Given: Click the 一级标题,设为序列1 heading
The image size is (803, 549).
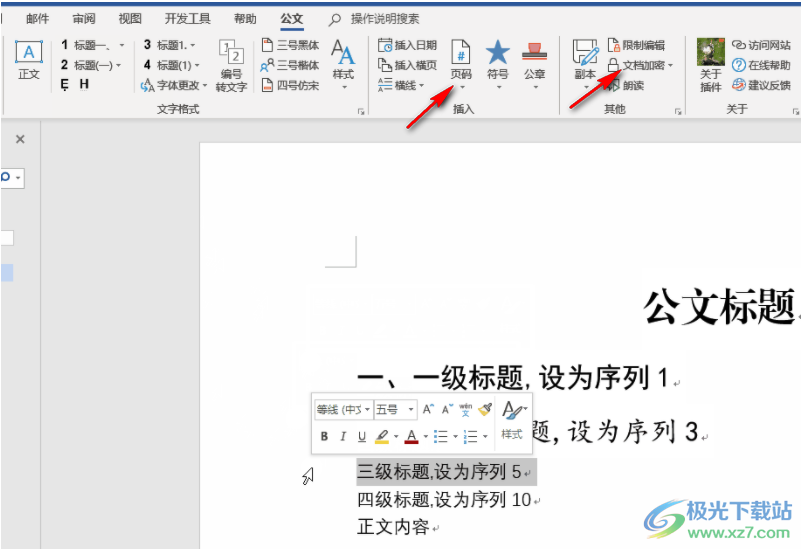Looking at the screenshot, I should click(513, 378).
